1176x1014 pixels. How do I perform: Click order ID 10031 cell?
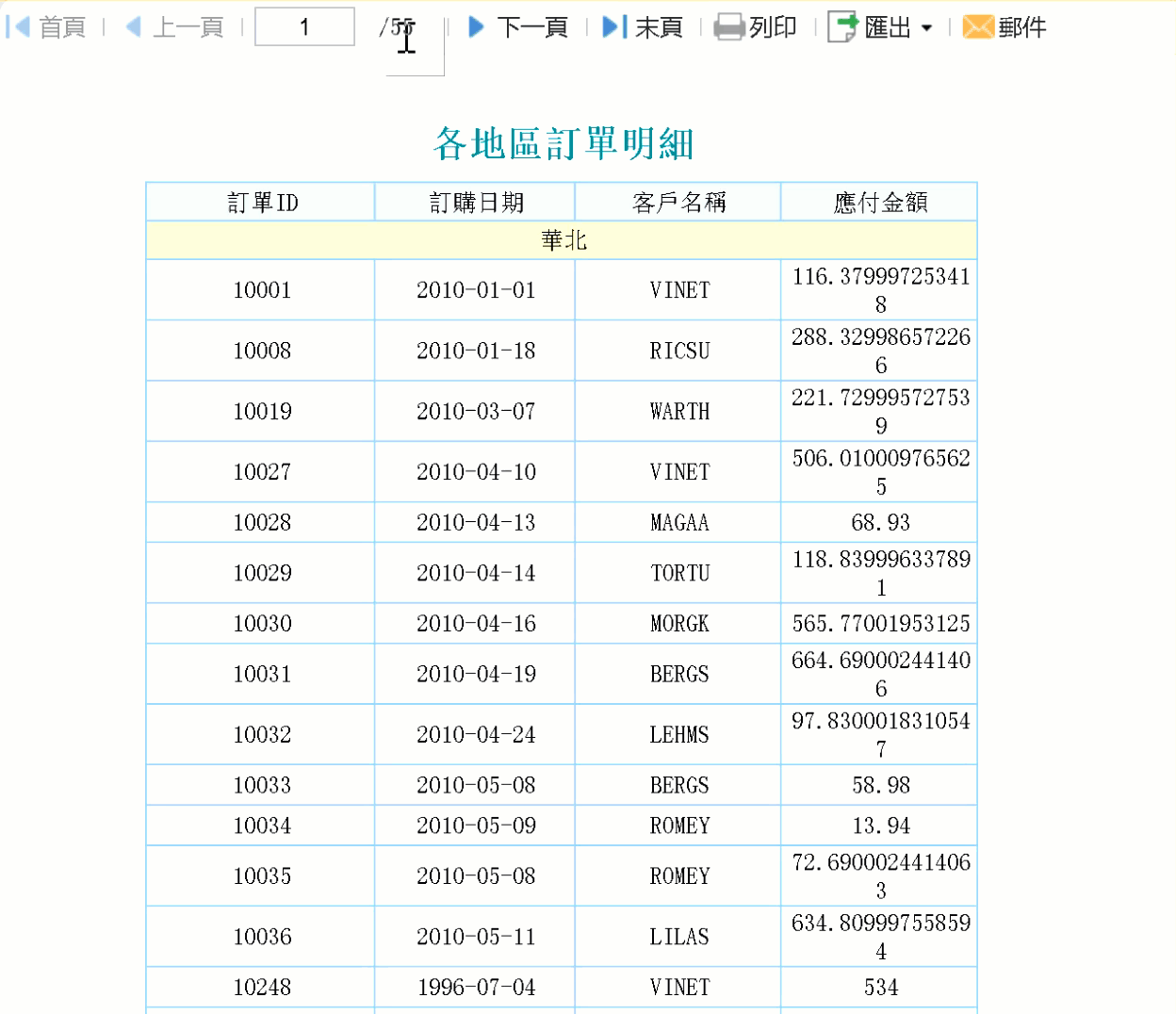pos(261,674)
